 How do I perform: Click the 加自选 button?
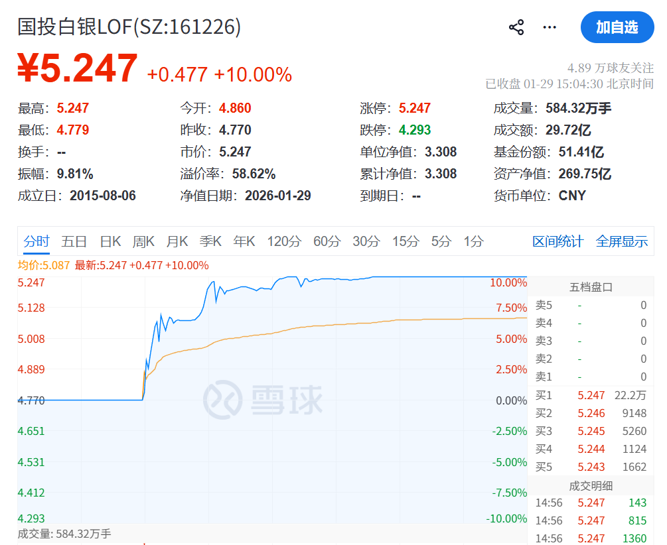point(616,27)
